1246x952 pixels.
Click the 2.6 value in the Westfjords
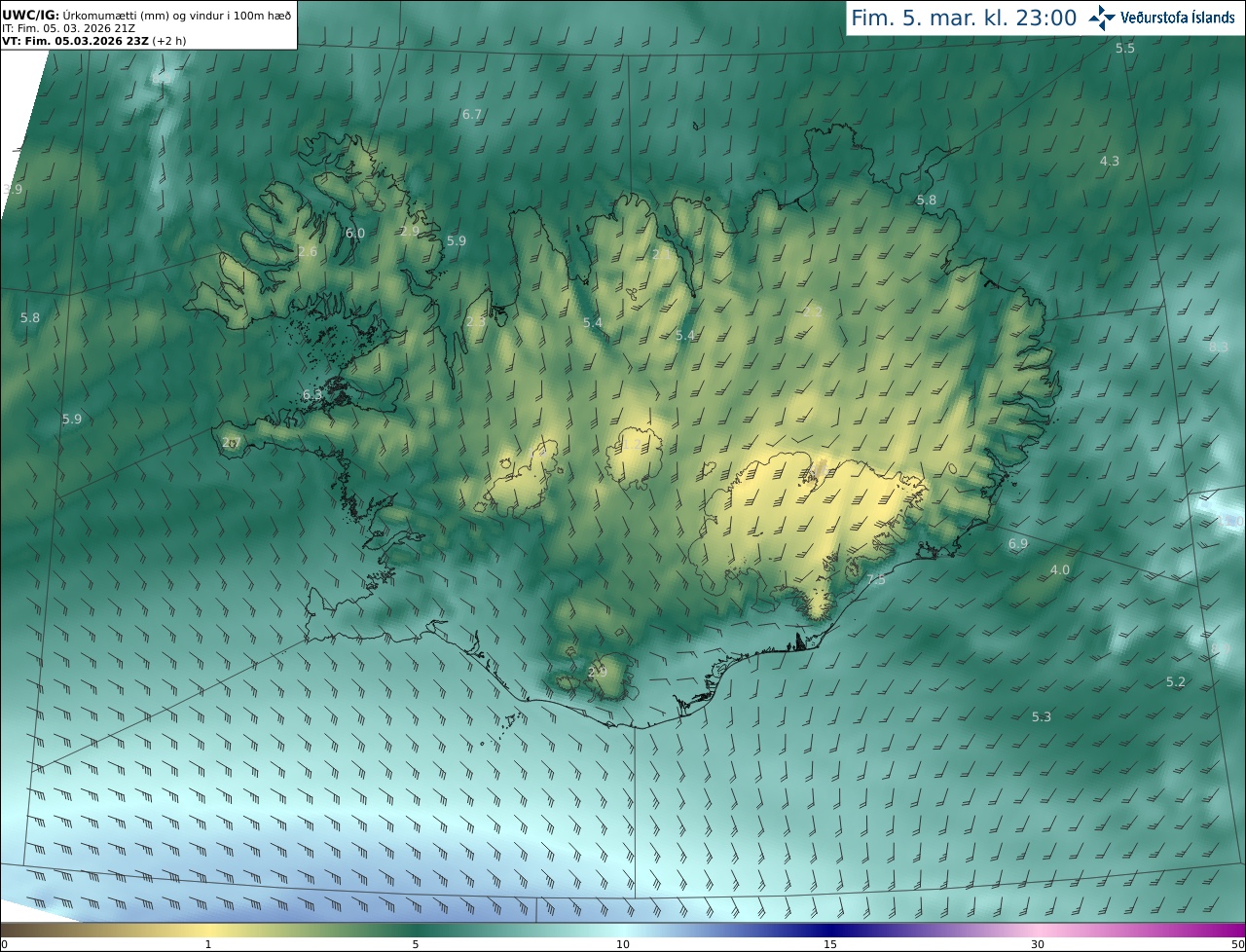click(308, 251)
